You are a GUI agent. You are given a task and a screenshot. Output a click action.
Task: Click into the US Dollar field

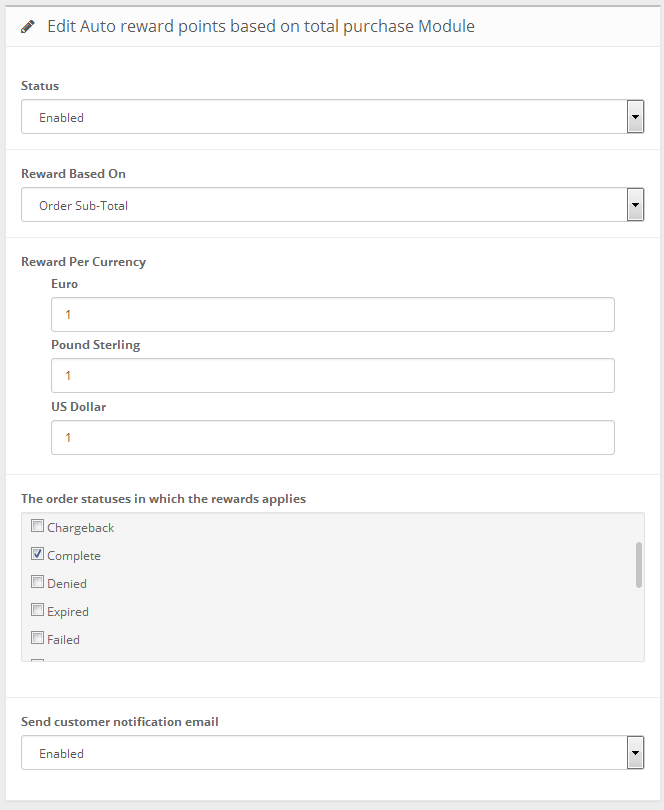click(x=332, y=437)
